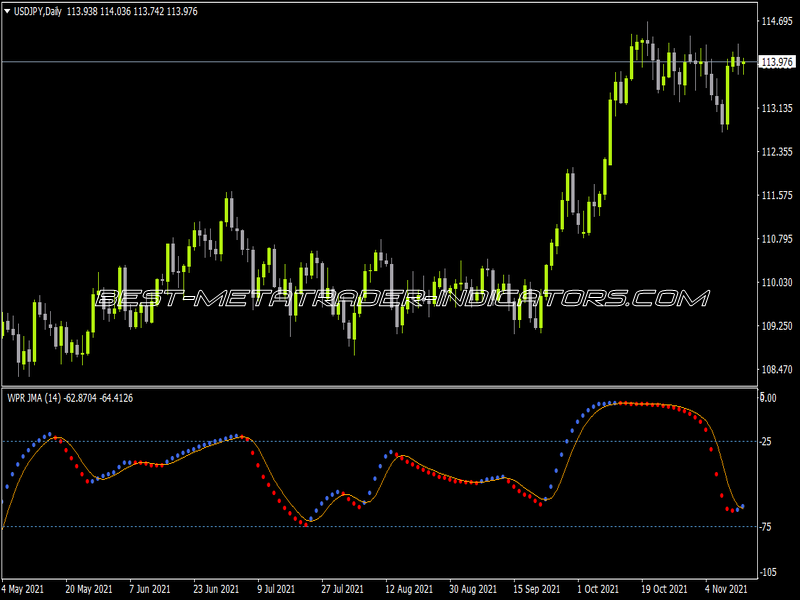Click the 114.695 price scale label
The height and width of the screenshot is (600, 800).
(777, 21)
